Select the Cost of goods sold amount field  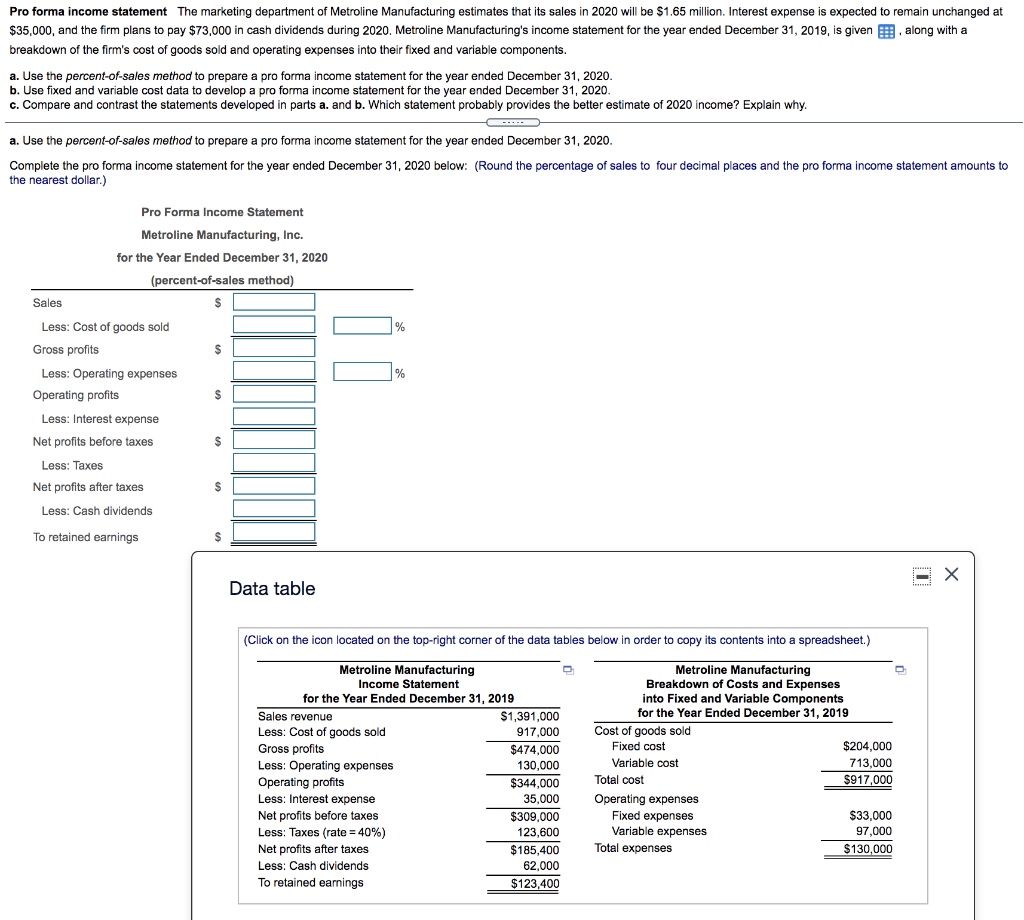tap(274, 325)
